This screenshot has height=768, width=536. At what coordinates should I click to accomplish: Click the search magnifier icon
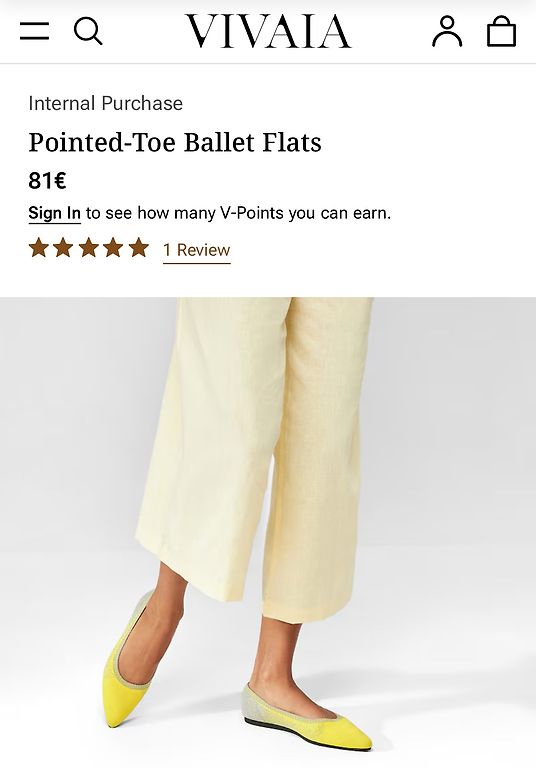(88, 31)
